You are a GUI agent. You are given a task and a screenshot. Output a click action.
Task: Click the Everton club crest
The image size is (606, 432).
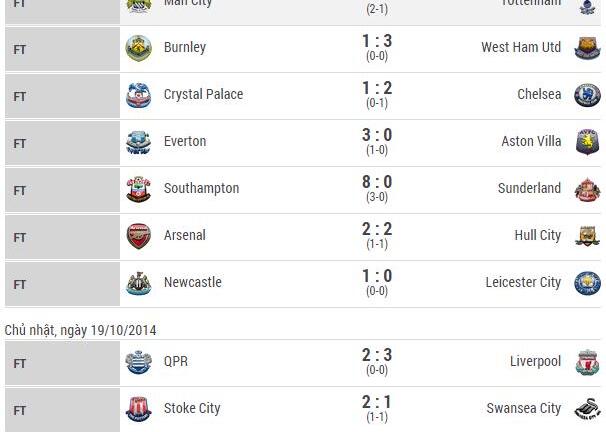pyautogui.click(x=138, y=142)
